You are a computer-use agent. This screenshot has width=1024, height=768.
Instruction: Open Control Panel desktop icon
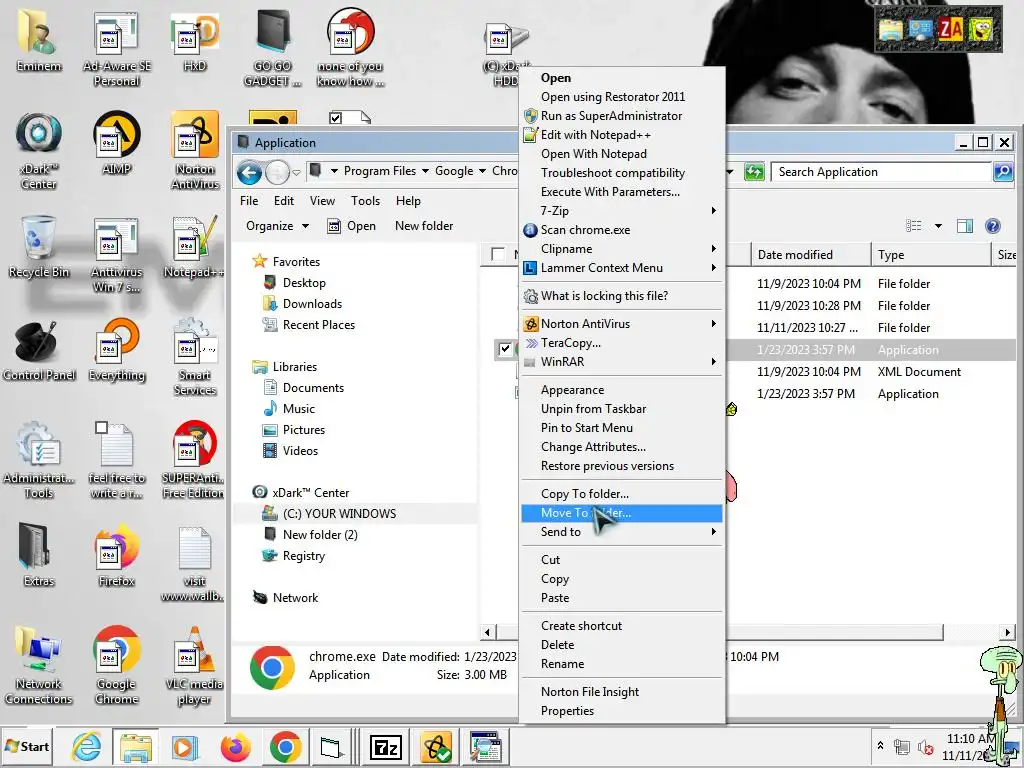point(38,350)
